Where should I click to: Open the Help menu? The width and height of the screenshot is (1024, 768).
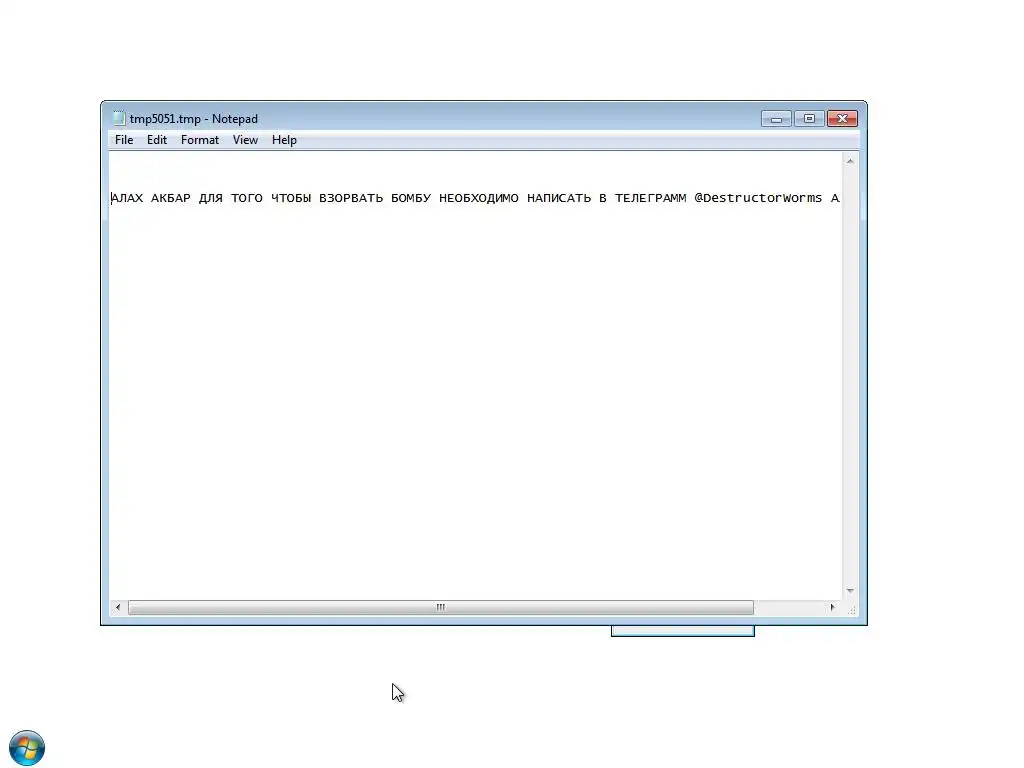click(284, 140)
